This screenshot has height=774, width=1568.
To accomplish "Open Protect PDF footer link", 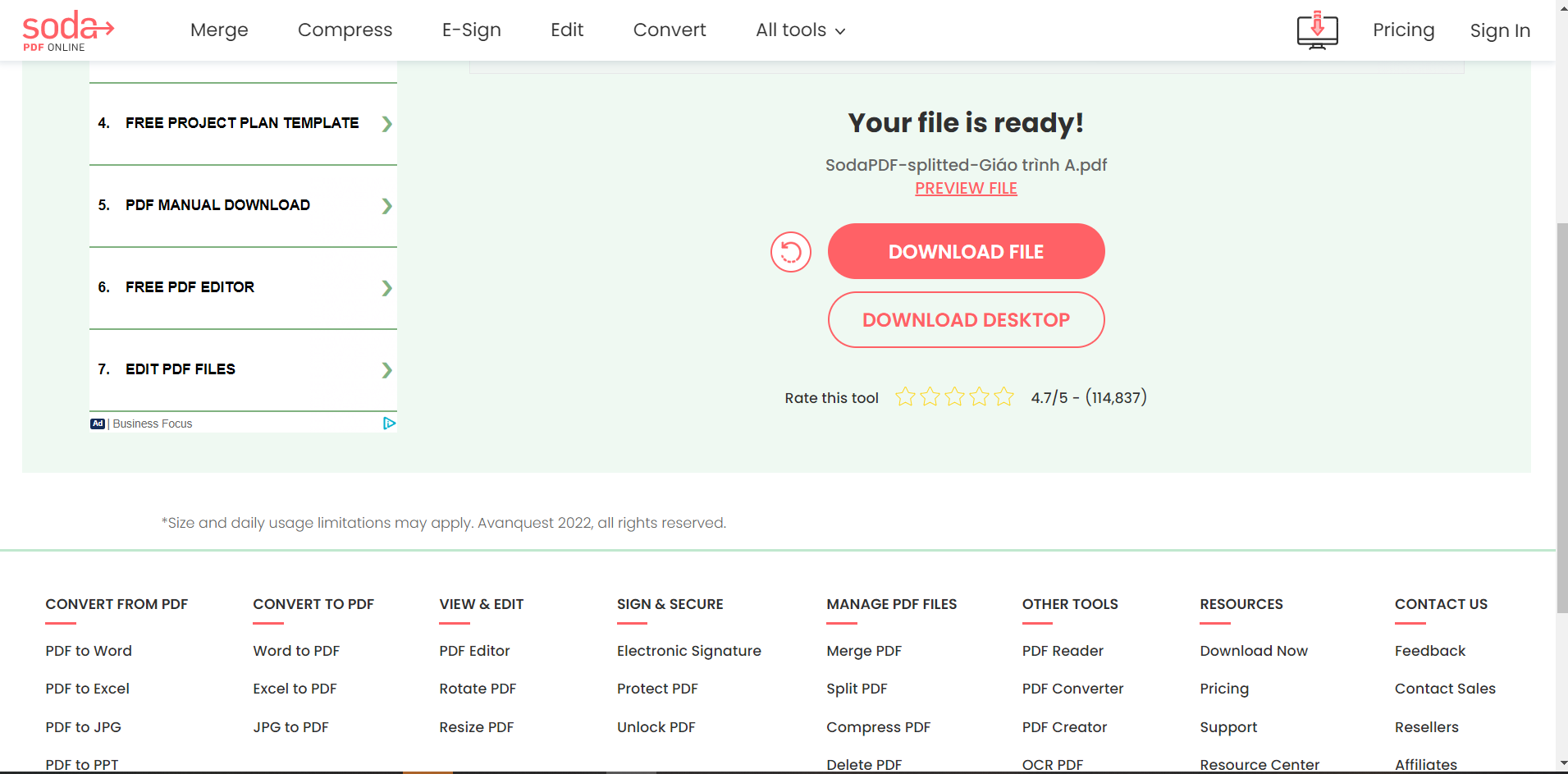I will (657, 689).
